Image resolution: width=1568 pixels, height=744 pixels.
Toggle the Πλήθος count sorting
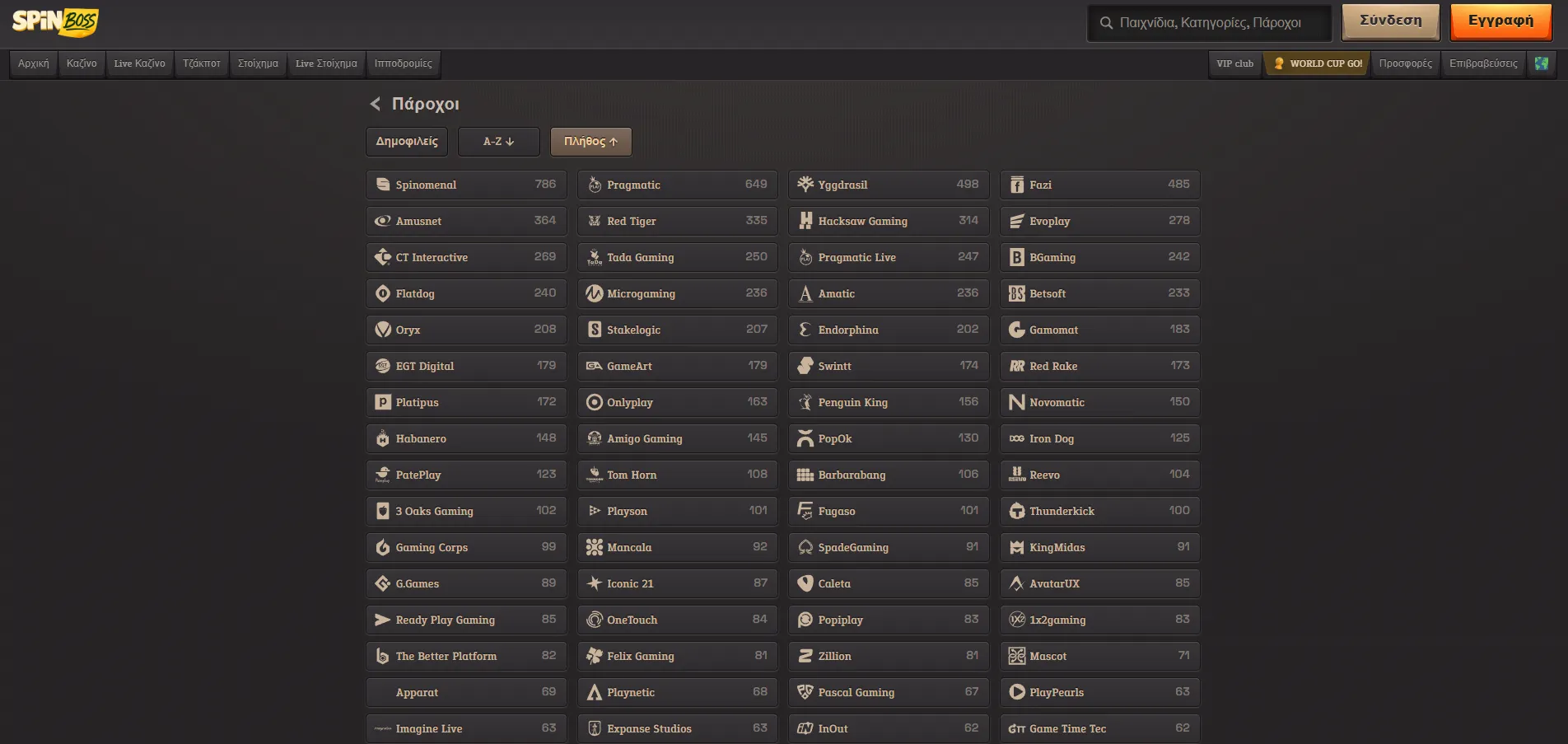tap(591, 142)
